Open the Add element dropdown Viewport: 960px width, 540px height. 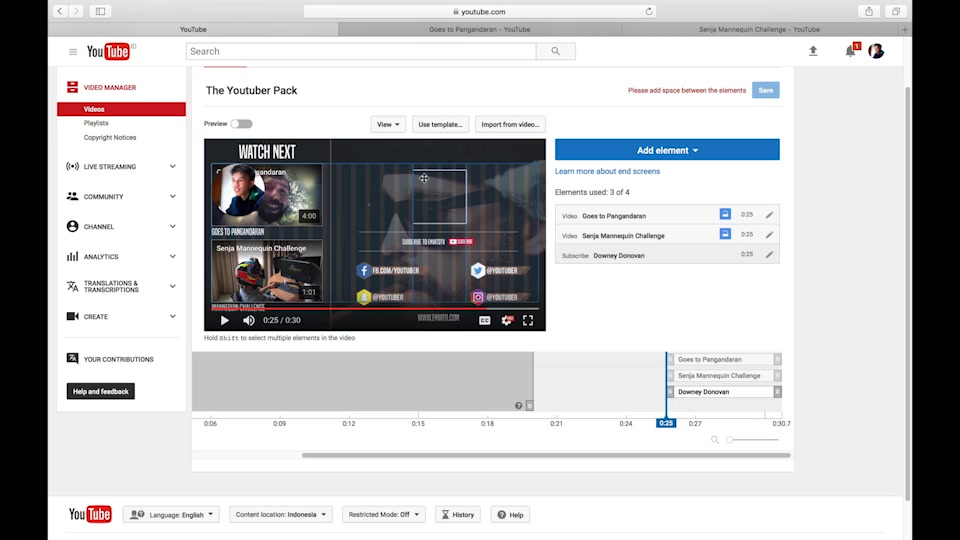coord(667,150)
